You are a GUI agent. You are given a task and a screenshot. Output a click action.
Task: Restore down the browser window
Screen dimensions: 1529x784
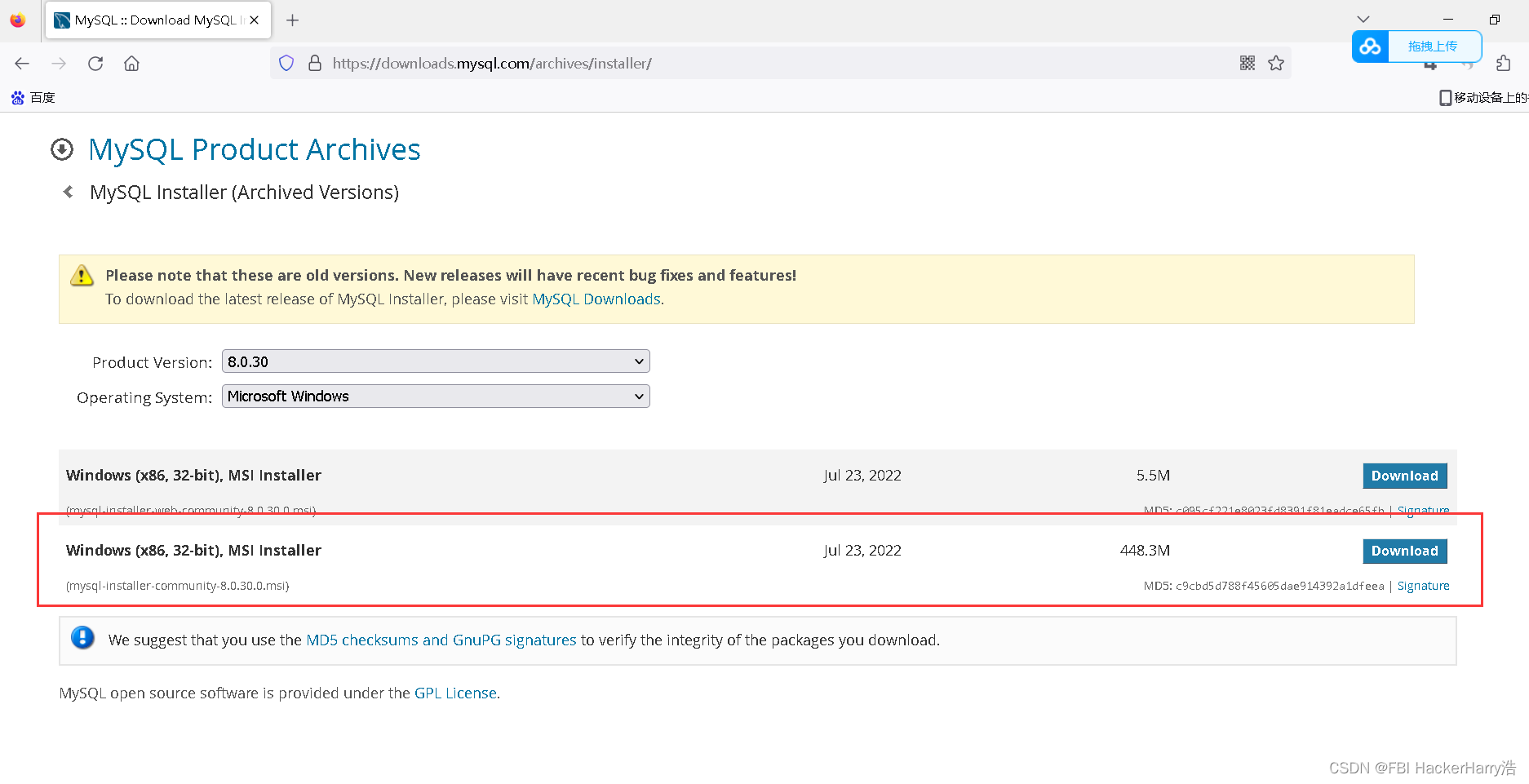(x=1495, y=20)
